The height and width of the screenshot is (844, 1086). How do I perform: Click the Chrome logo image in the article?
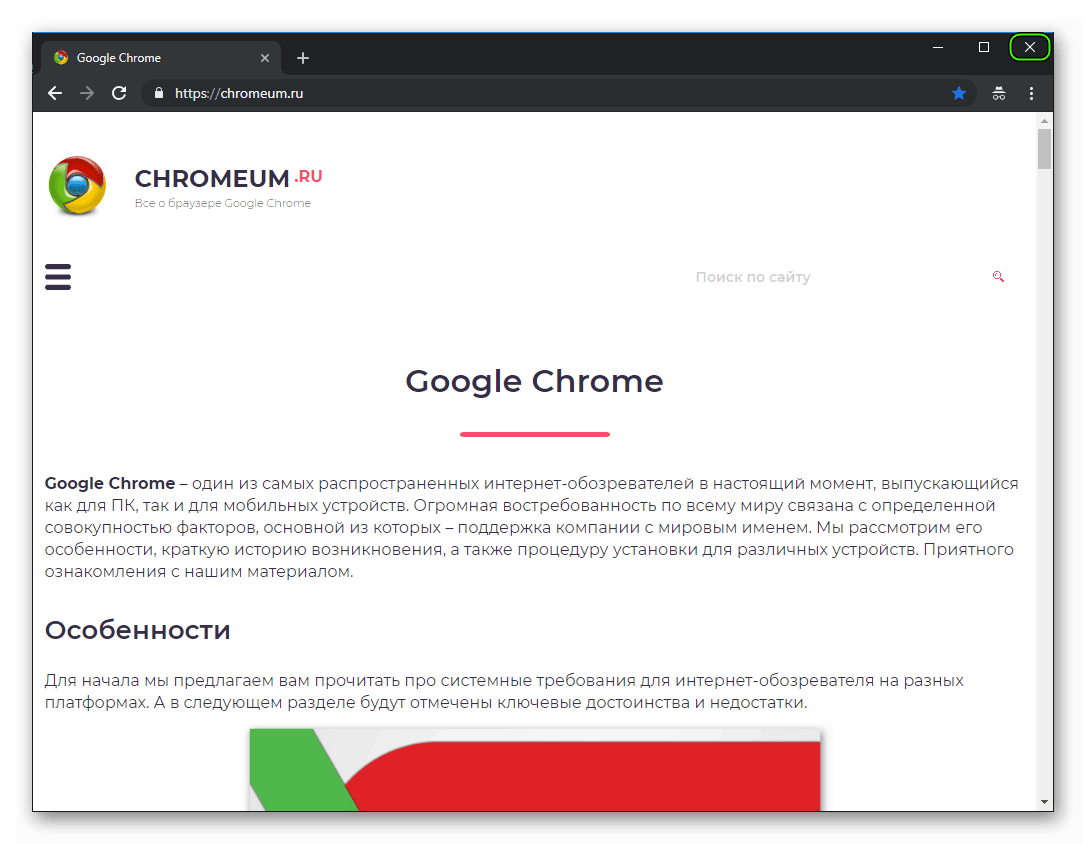[535, 768]
